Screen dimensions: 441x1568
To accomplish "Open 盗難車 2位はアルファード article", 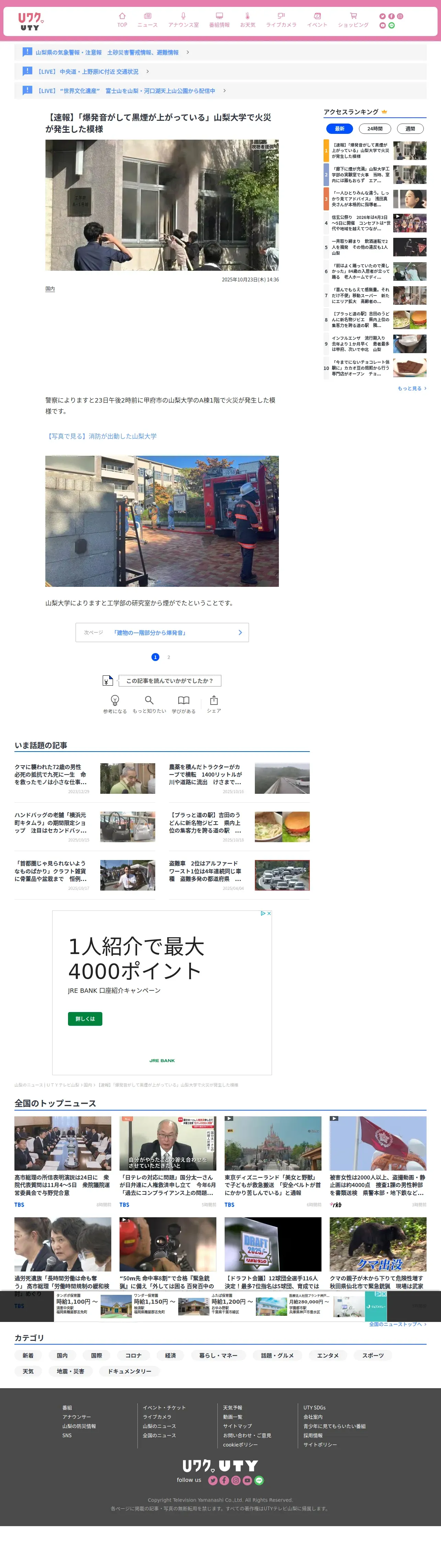I will point(239,875).
